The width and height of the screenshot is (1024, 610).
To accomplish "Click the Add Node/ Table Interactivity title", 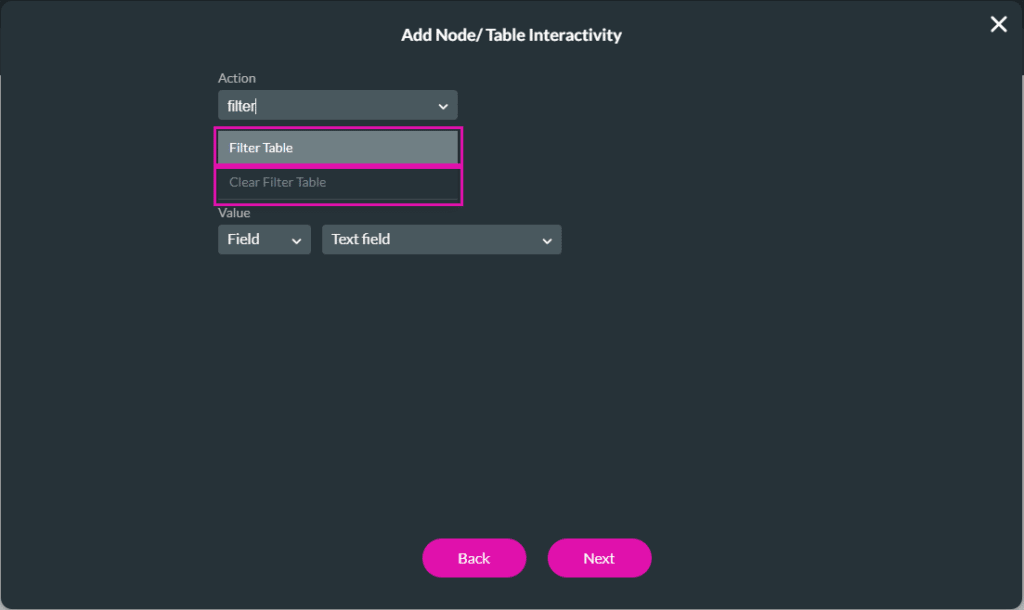I will (x=511, y=35).
